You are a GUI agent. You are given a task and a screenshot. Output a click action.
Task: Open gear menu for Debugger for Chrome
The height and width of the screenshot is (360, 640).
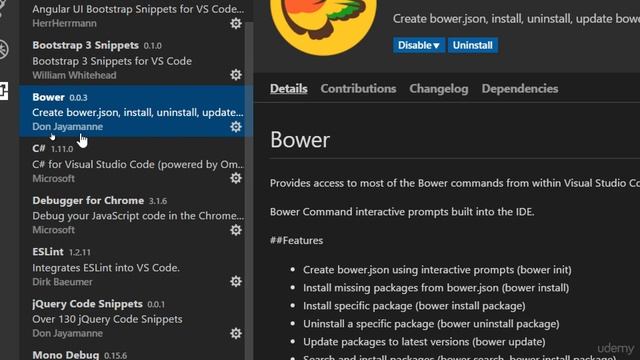236,230
